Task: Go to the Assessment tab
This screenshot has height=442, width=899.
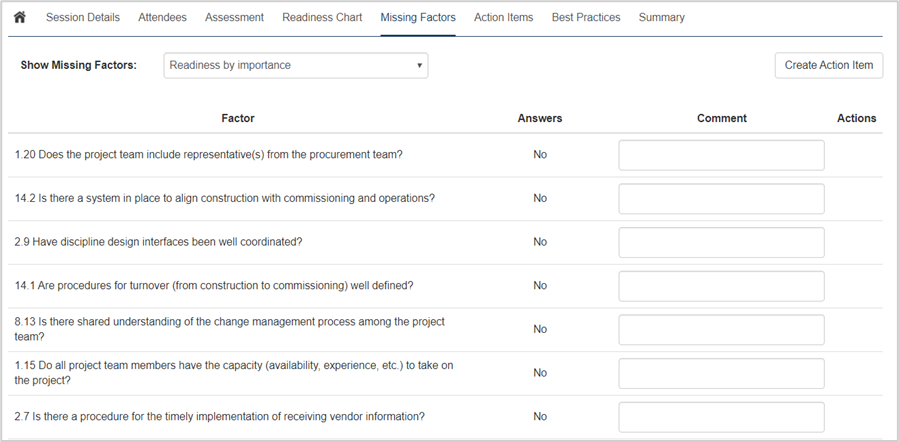Action: [x=234, y=18]
